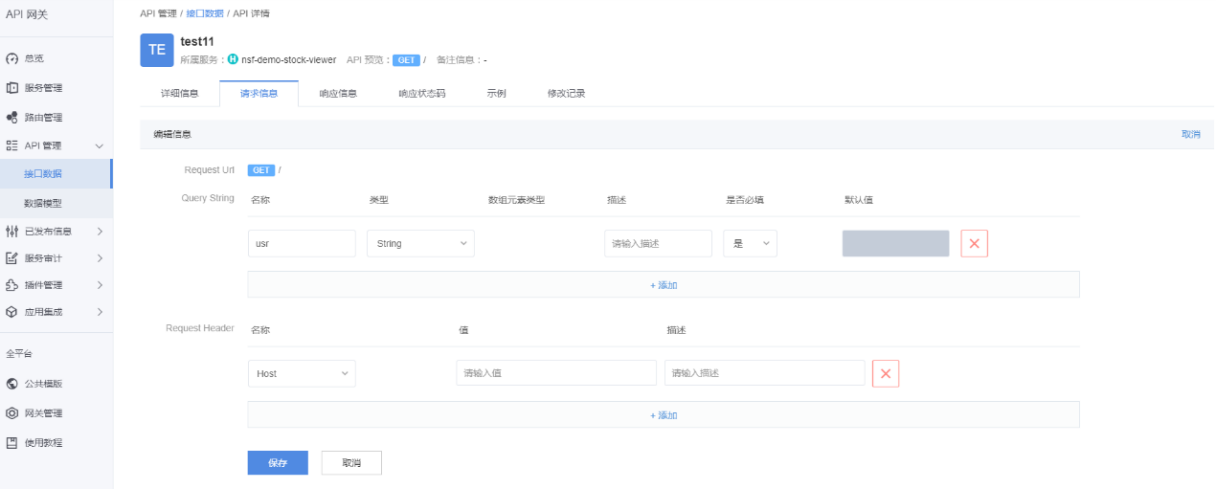Click the 网关管理 gateway icon
The image size is (1216, 489).
coord(12,413)
